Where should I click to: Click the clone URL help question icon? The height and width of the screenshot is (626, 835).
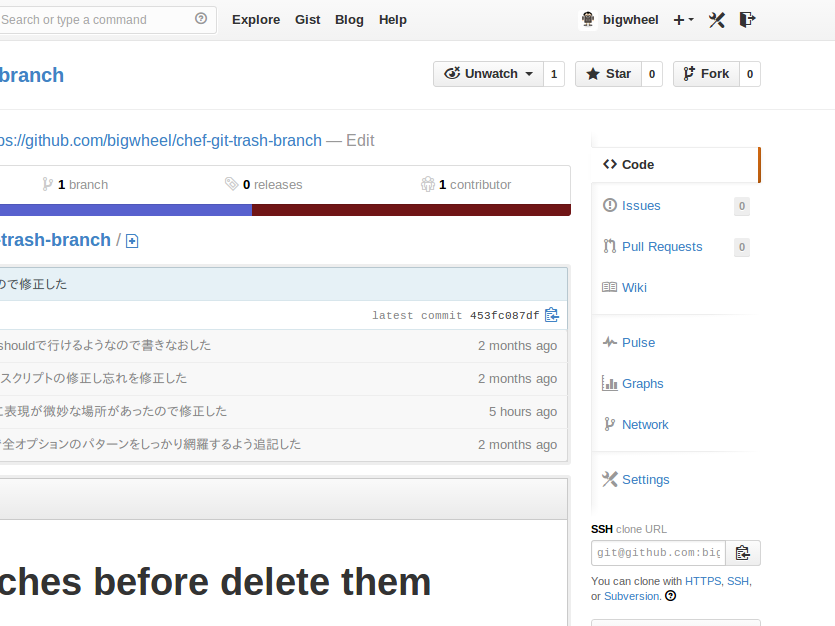tap(671, 596)
